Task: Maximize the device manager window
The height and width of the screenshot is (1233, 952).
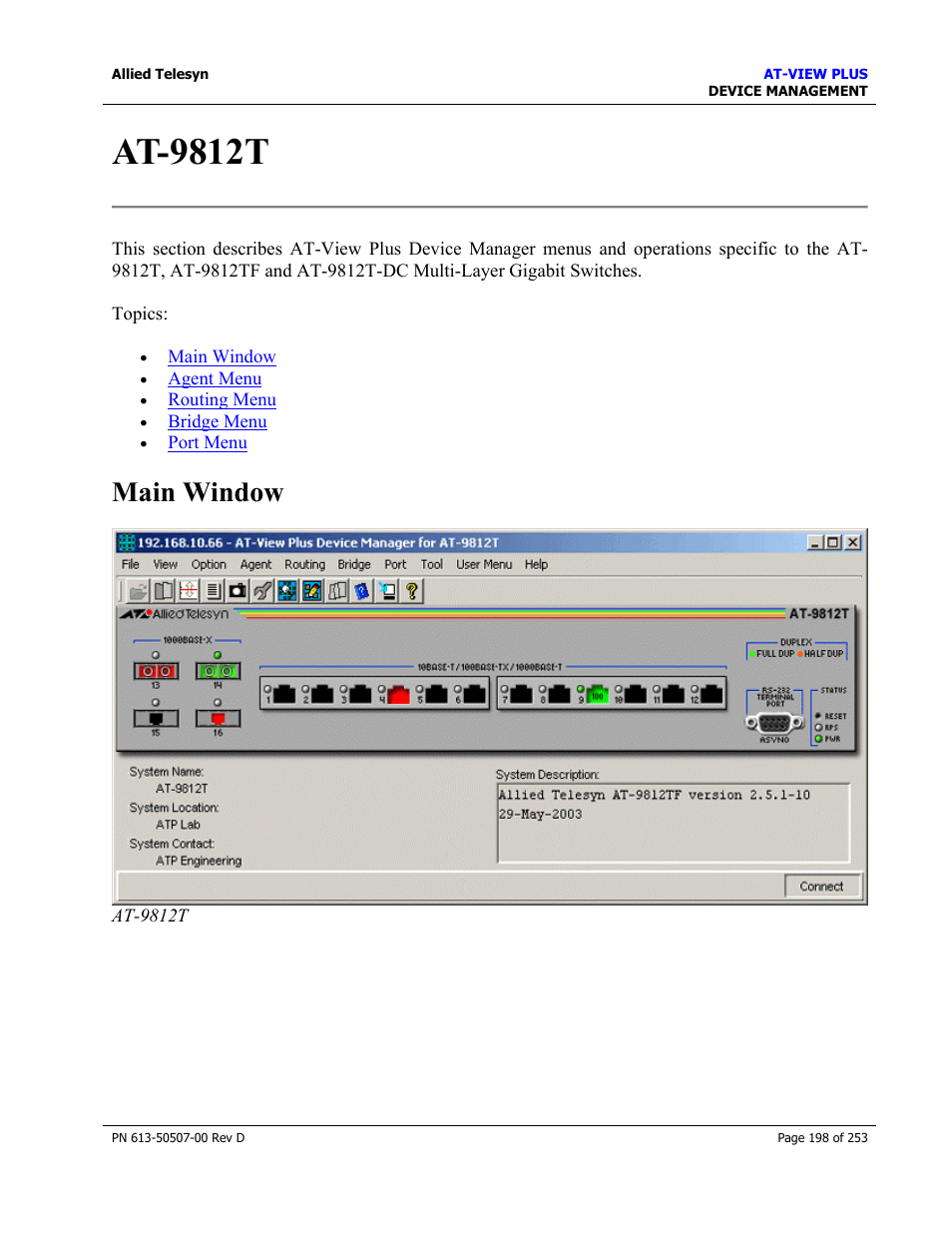Action: click(833, 542)
